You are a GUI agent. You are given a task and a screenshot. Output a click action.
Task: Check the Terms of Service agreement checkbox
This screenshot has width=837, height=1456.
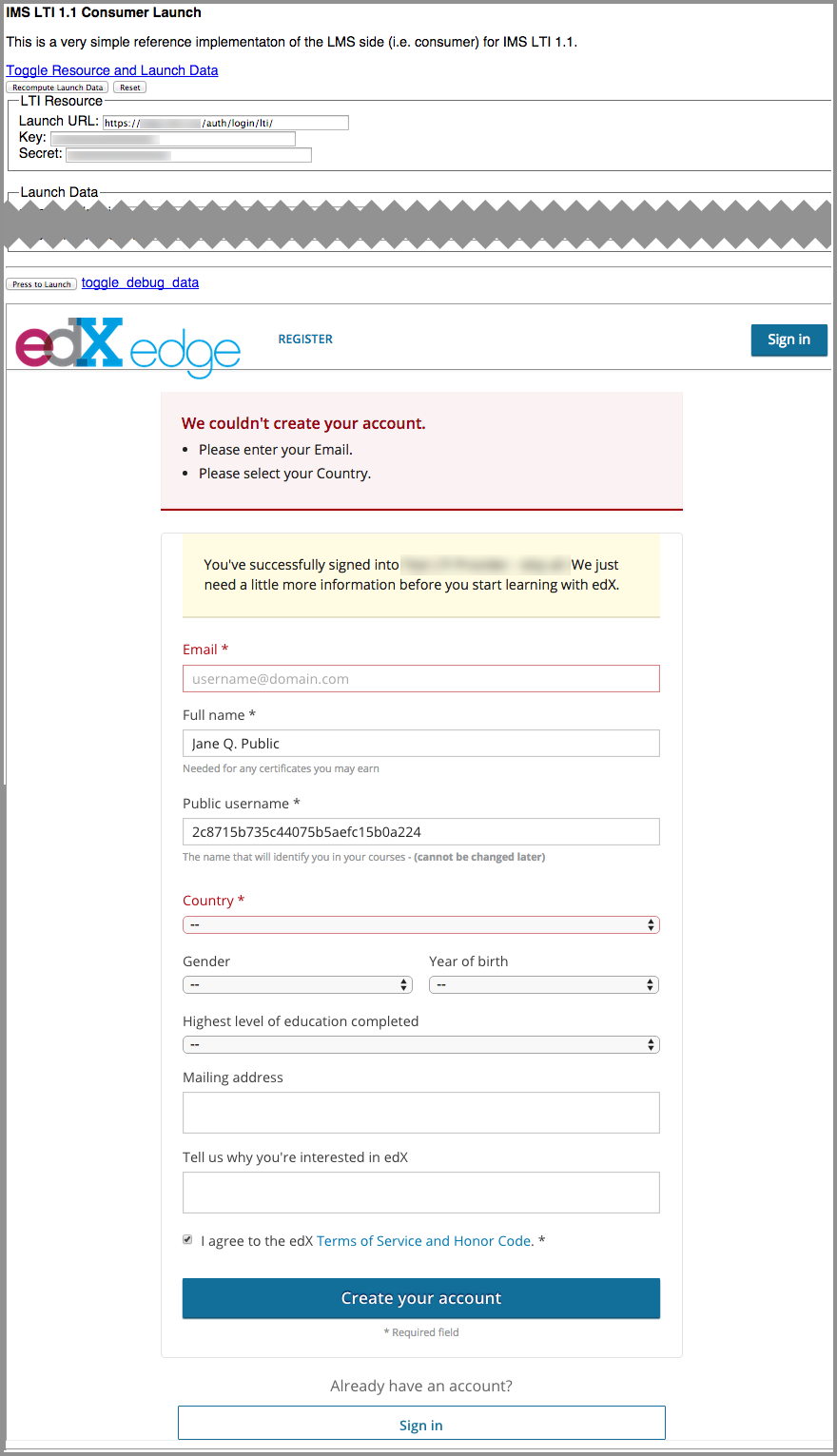(187, 1239)
